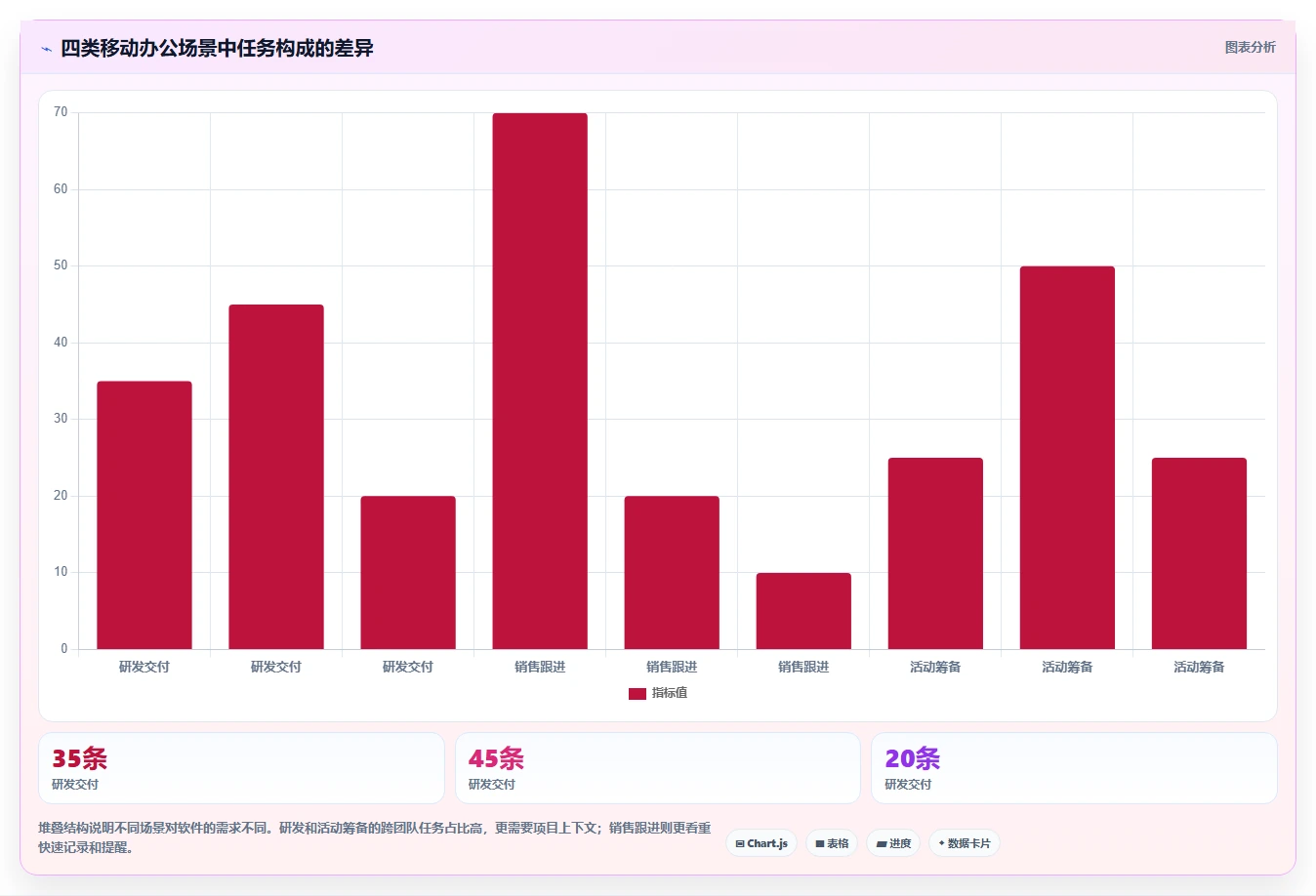Click the y-axis label 20

point(61,496)
